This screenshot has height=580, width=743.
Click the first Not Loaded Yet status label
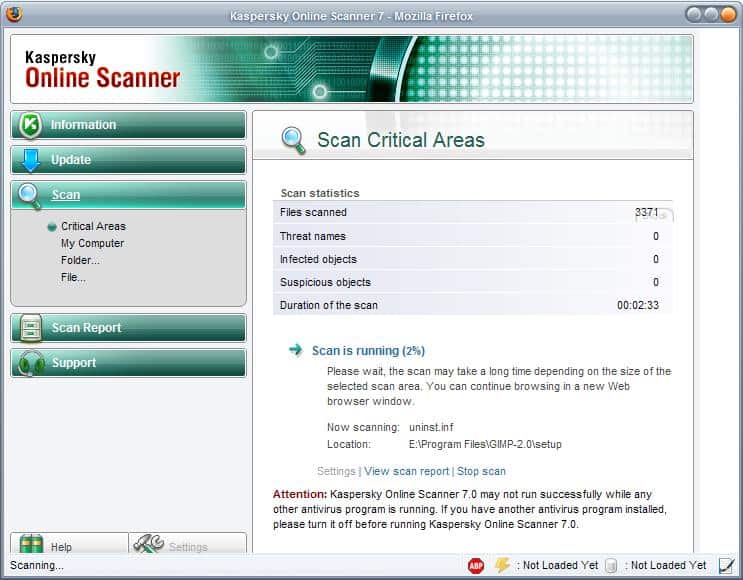(x=560, y=565)
